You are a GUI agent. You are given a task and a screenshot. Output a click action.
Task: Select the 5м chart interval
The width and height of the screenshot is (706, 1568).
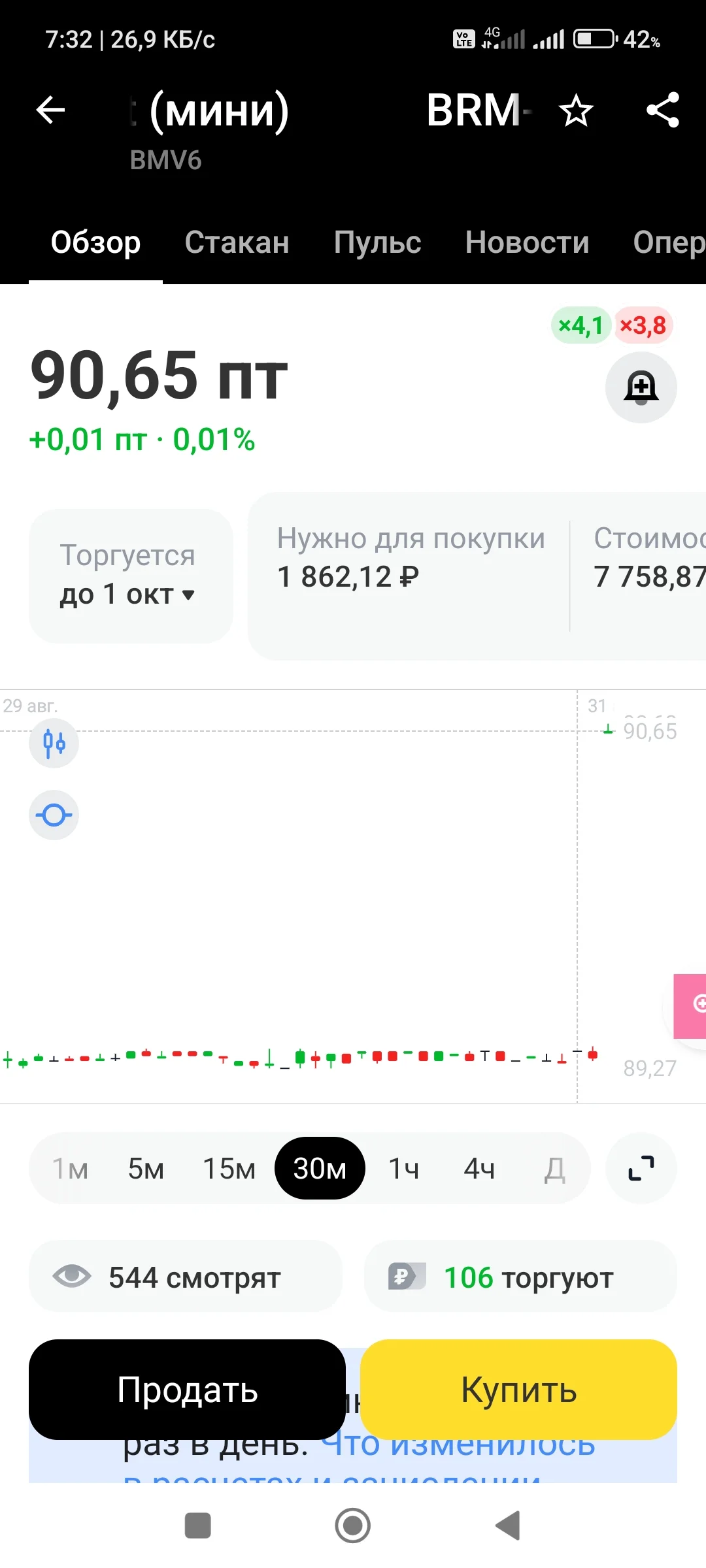146,1169
